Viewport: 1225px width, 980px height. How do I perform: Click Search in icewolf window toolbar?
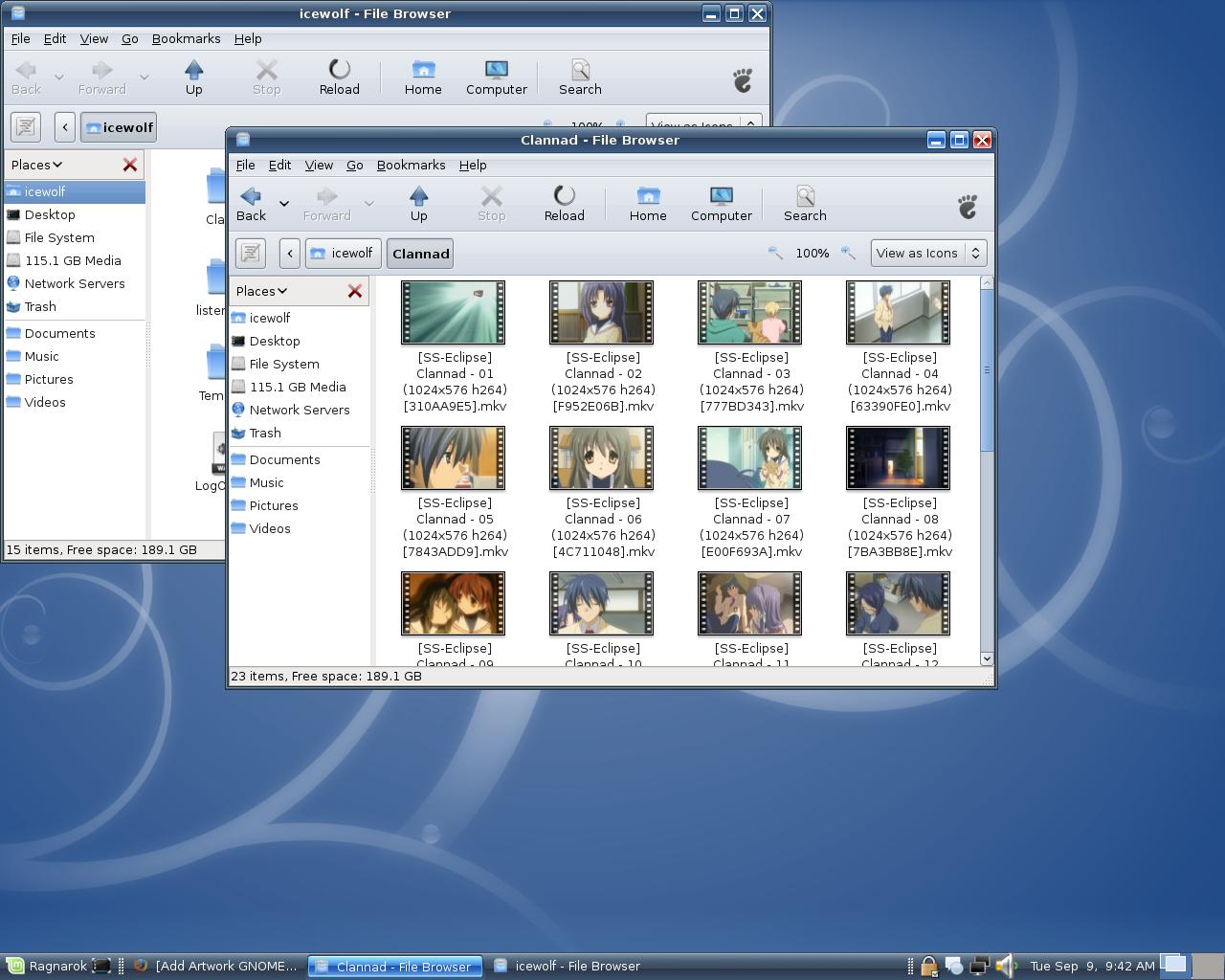pyautogui.click(x=580, y=78)
